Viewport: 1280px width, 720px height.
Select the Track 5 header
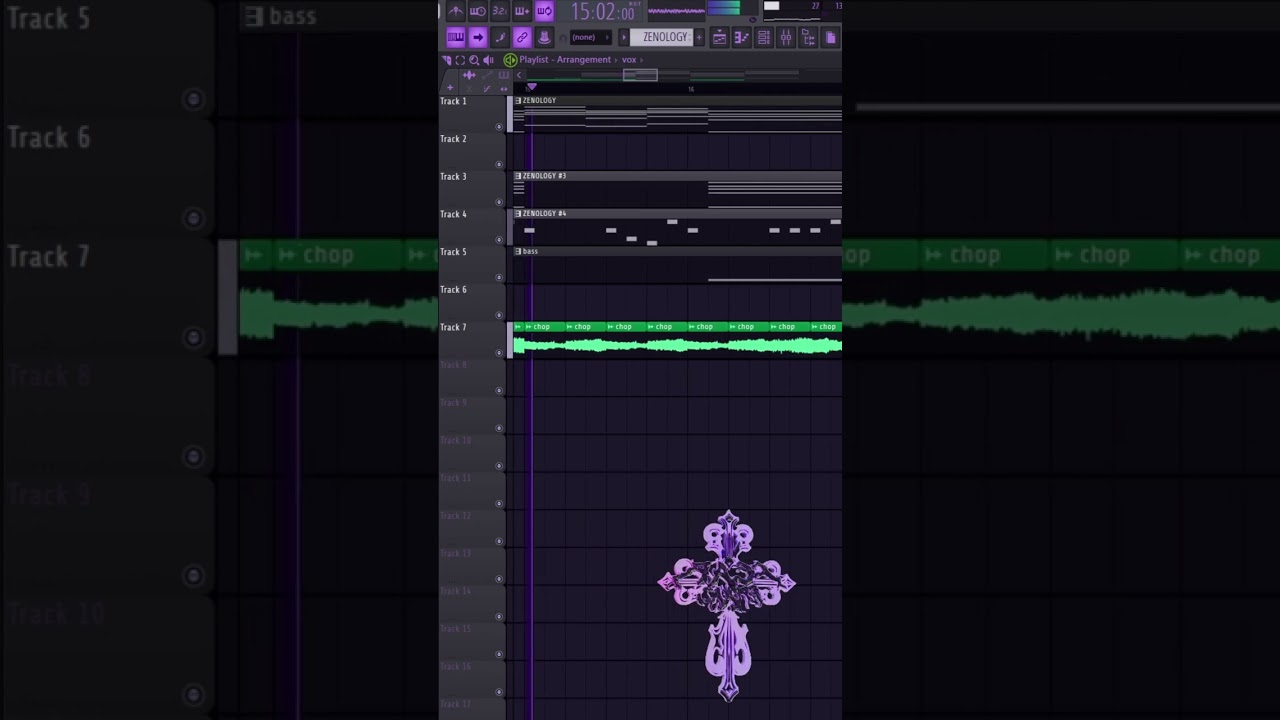(x=473, y=265)
